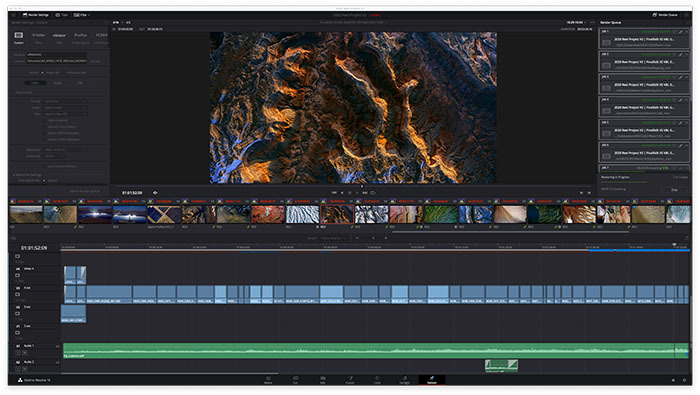Mute the Audio 1 track
Viewport: 700px width, 395px height.
click(25, 352)
